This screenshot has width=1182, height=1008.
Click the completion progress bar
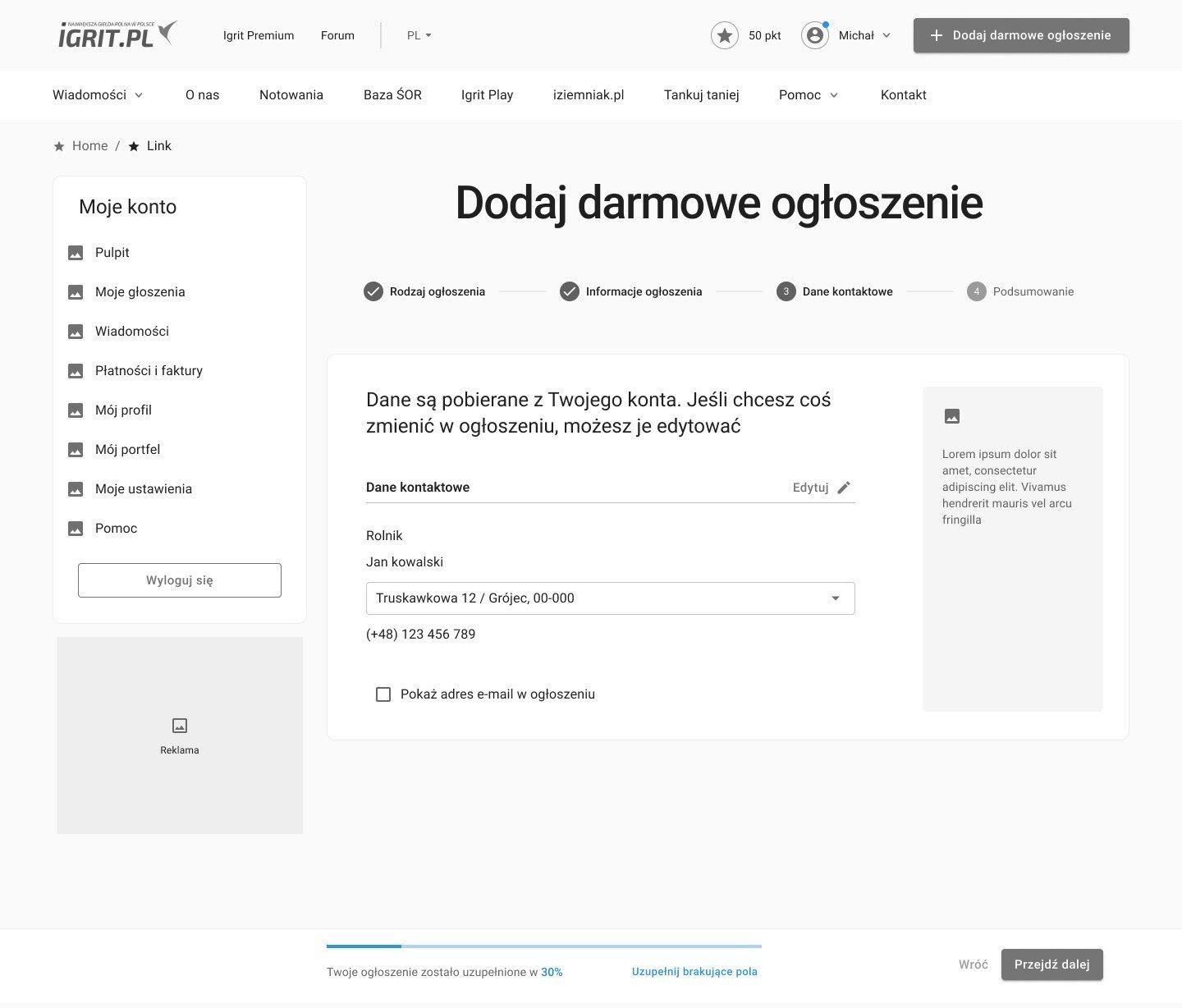(x=543, y=946)
